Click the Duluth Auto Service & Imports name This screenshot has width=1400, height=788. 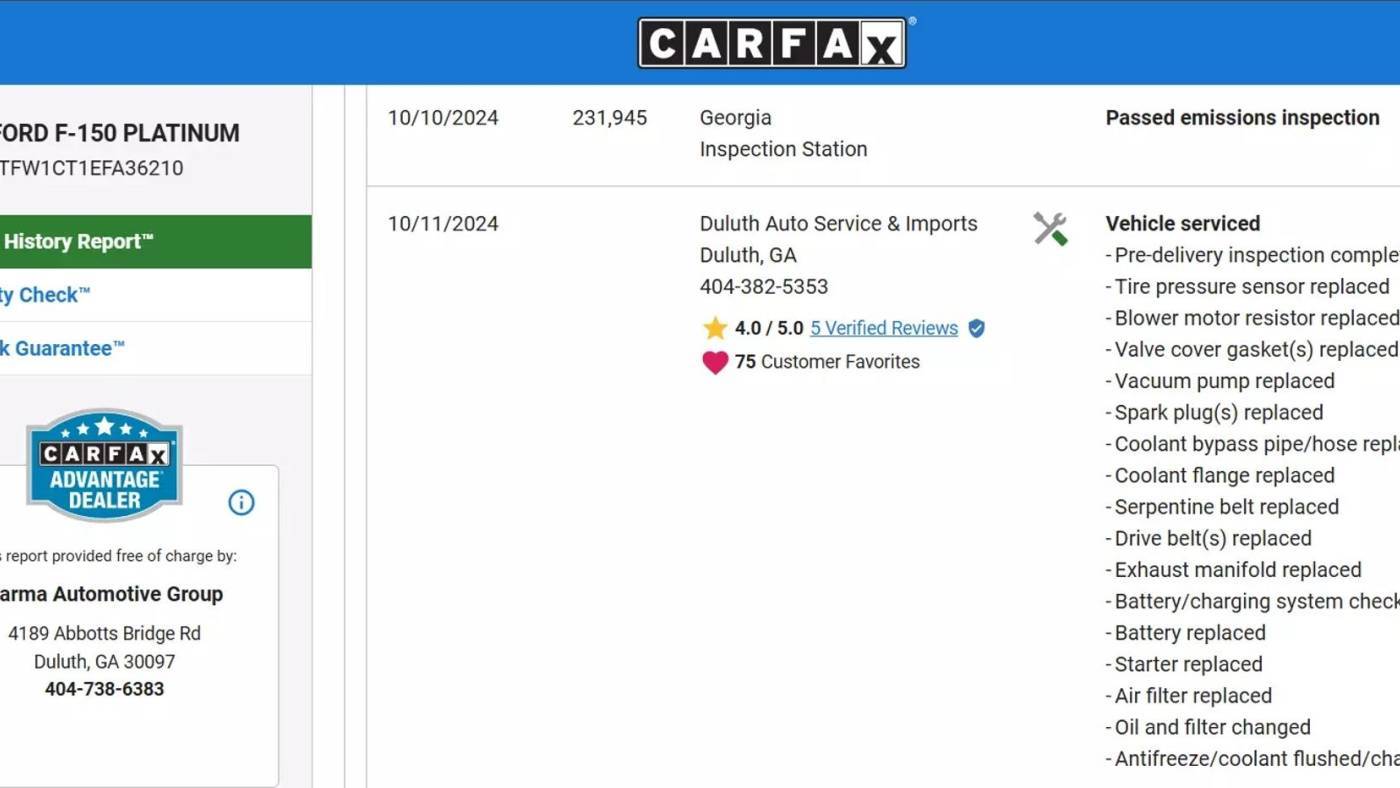click(839, 224)
